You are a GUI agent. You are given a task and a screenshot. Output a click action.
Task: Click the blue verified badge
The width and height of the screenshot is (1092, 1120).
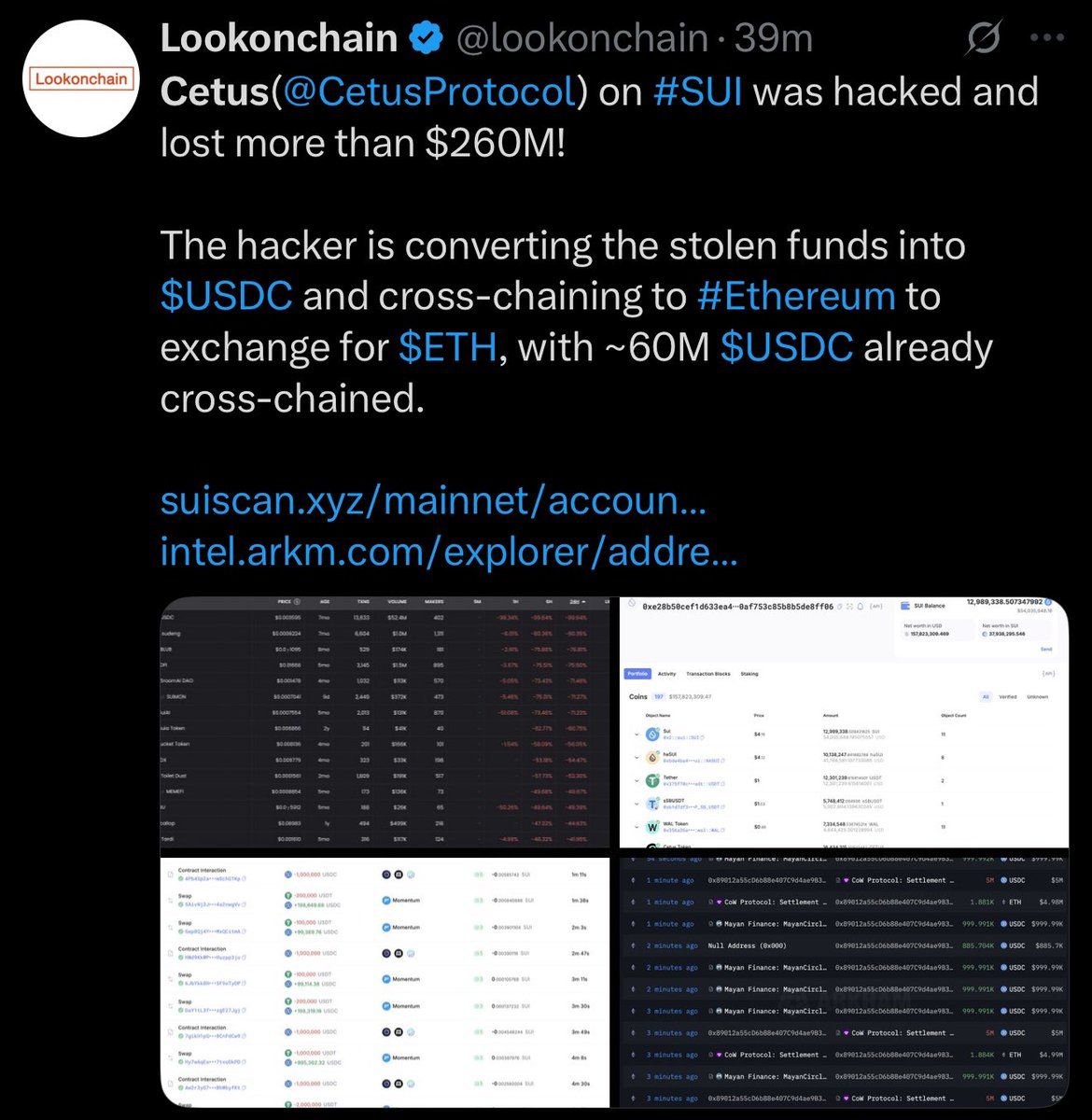426,39
